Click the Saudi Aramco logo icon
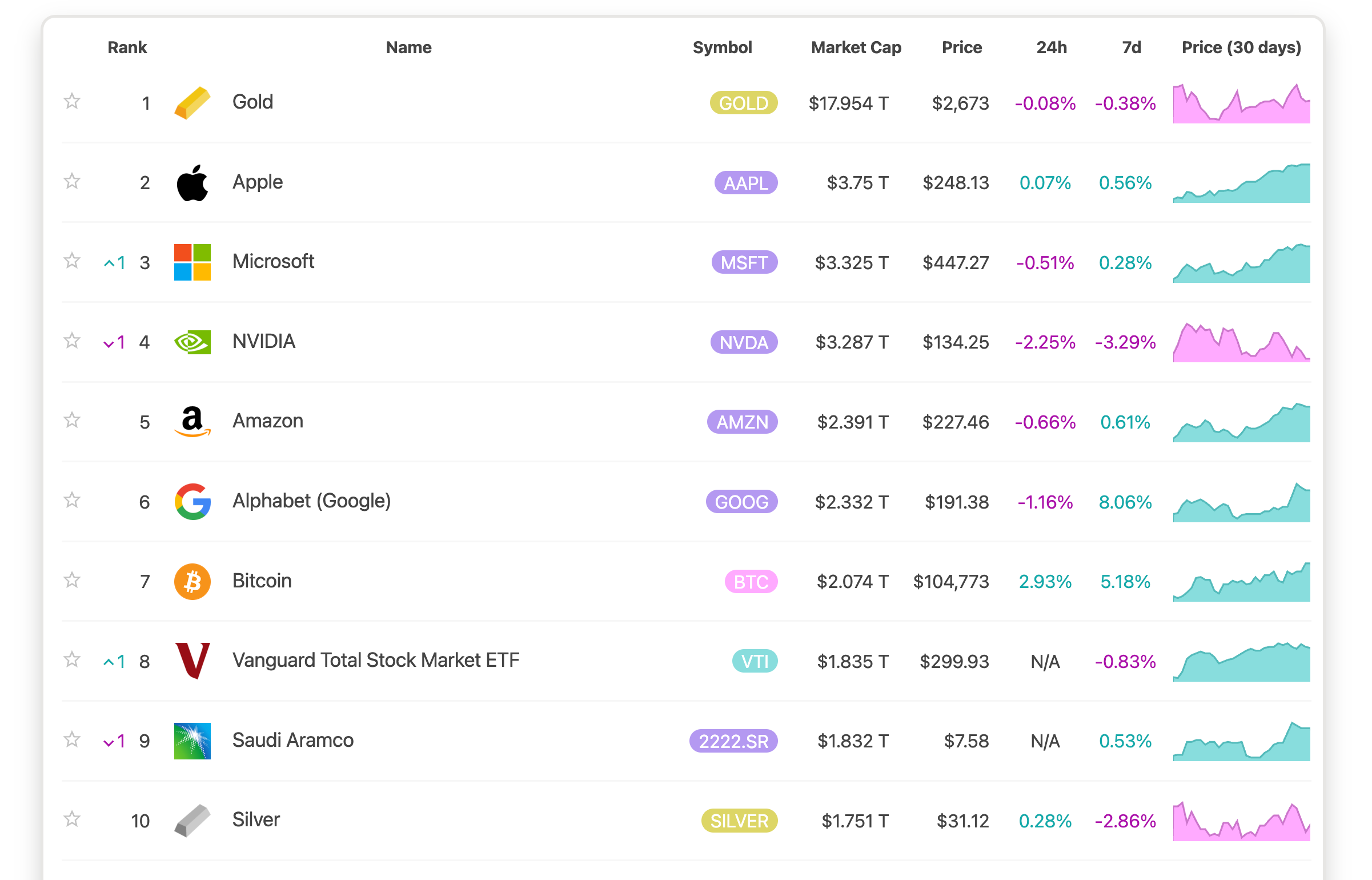 point(192,741)
